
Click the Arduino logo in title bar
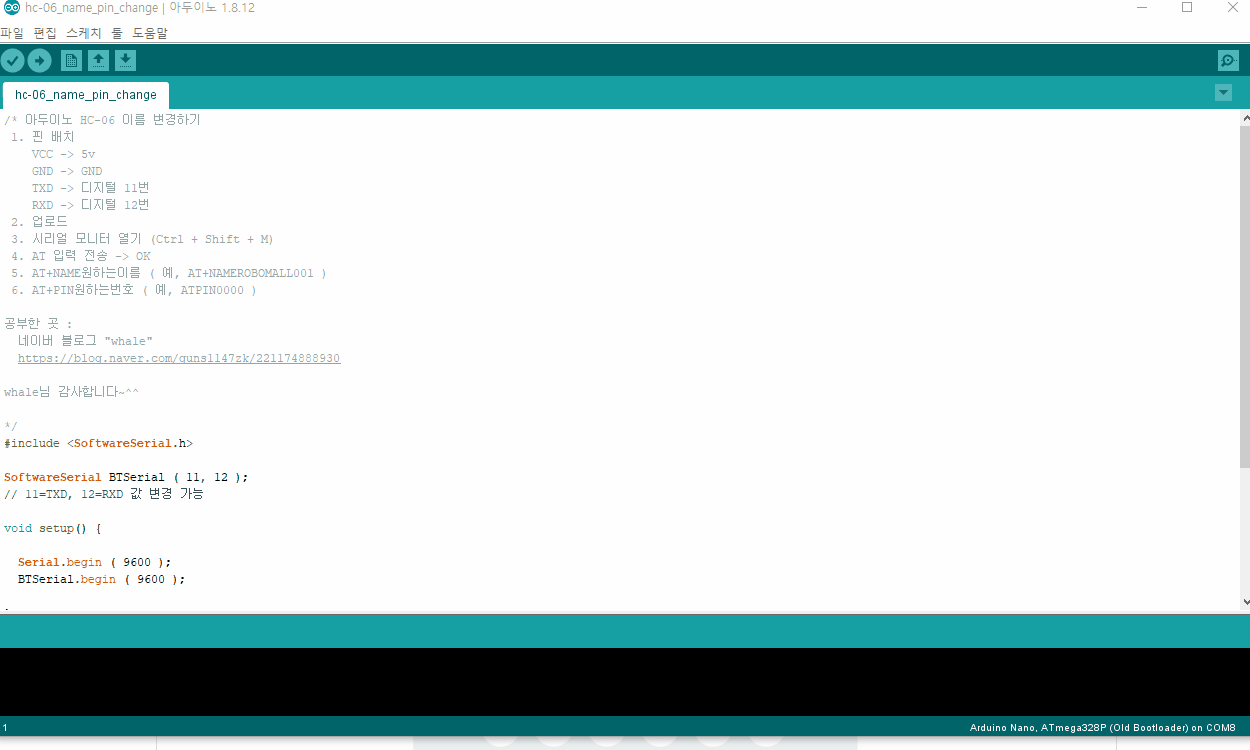11,8
